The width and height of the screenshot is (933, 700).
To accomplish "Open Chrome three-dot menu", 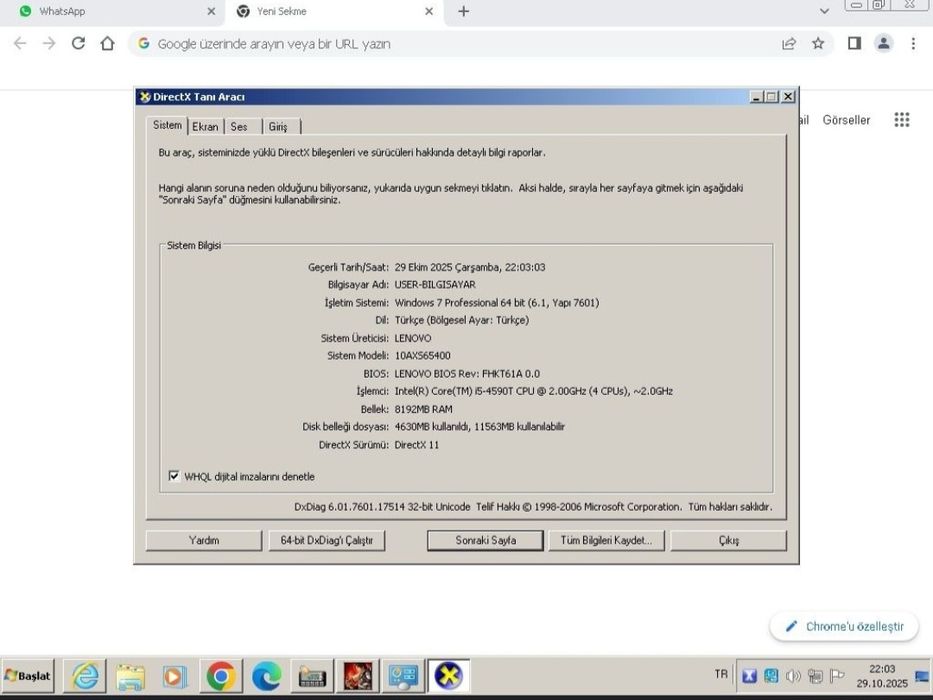I will (x=913, y=43).
